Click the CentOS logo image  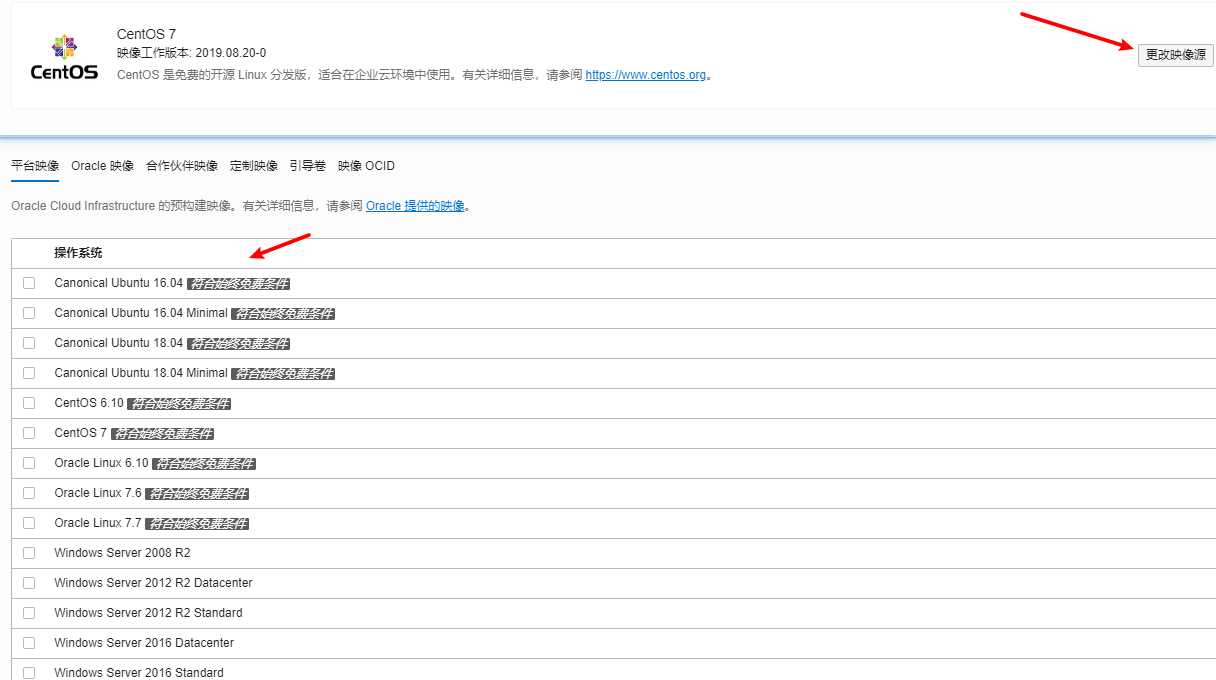[64, 56]
